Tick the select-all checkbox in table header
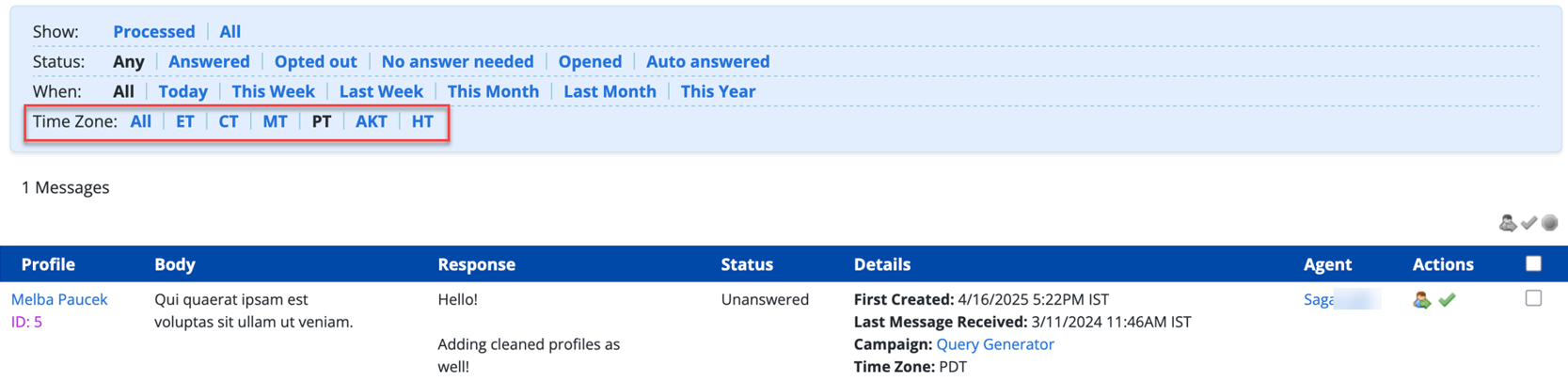Image resolution: width=1568 pixels, height=381 pixels. coord(1533,263)
